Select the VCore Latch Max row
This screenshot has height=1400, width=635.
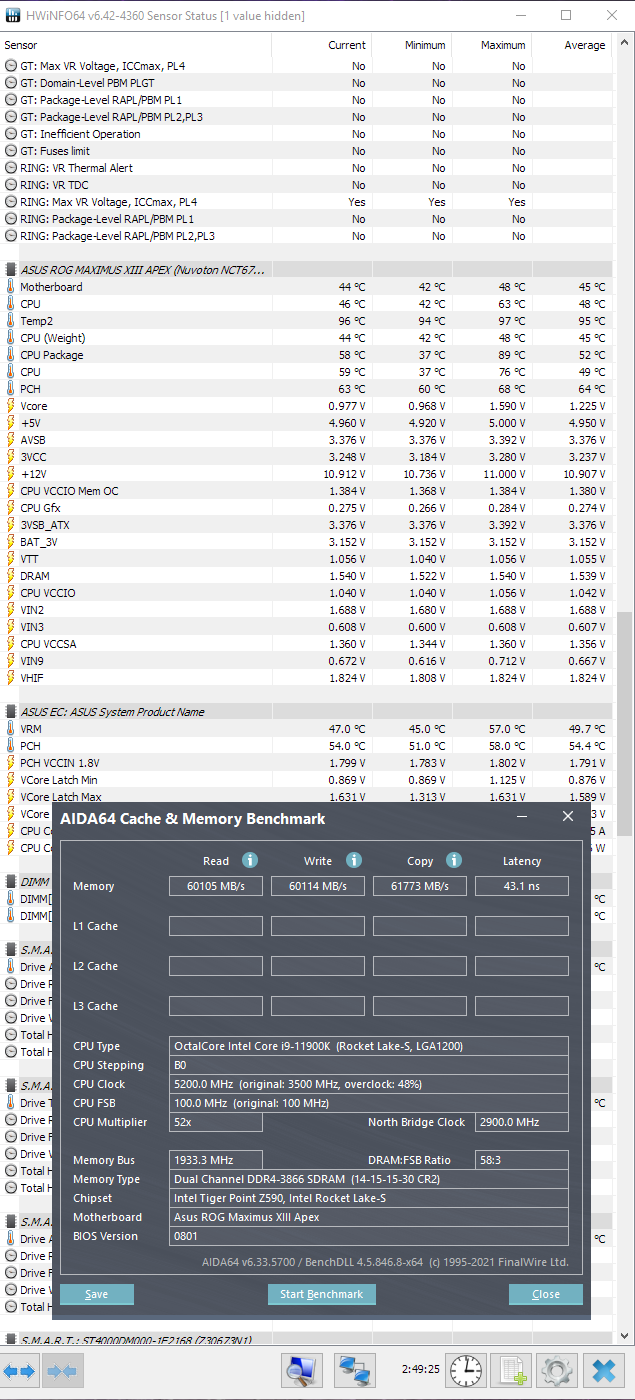(306, 797)
